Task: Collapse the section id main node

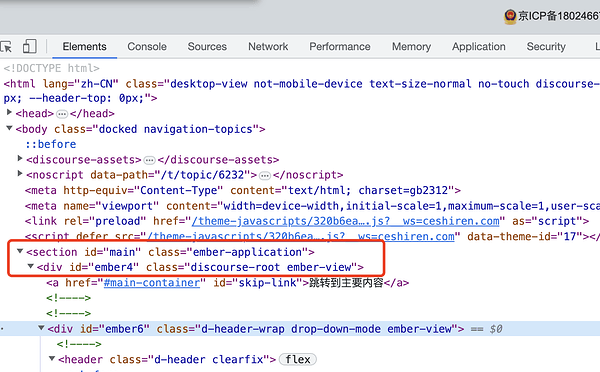Action: 20,251
